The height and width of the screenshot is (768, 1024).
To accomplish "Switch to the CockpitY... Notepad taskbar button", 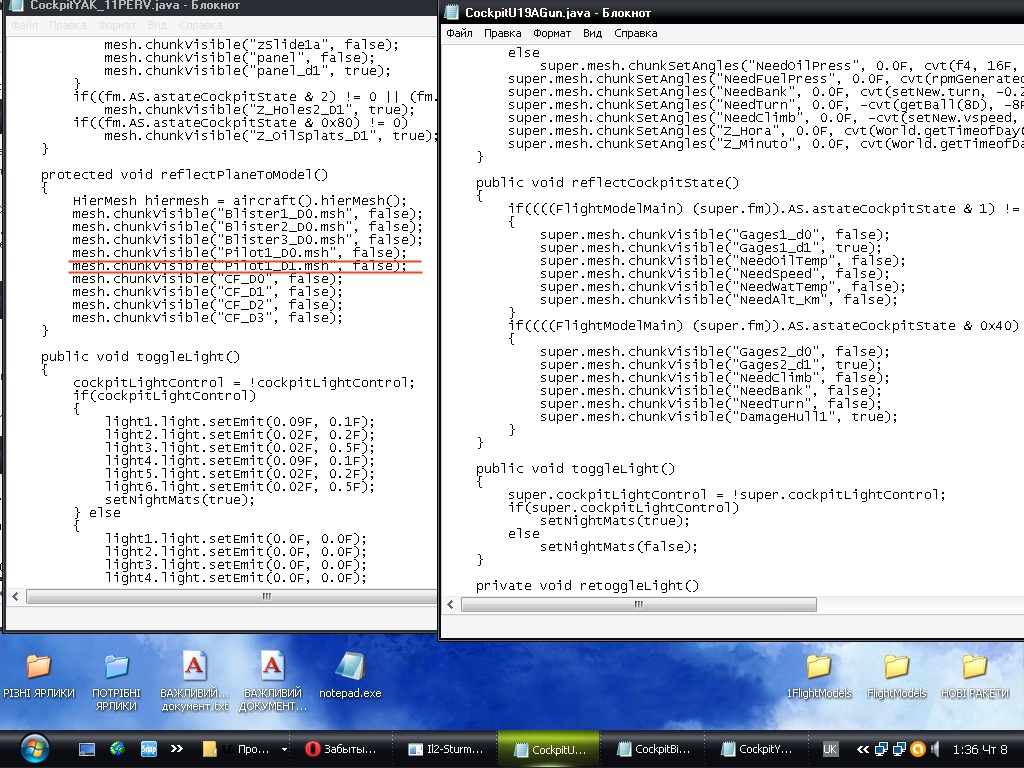I will coord(757,749).
